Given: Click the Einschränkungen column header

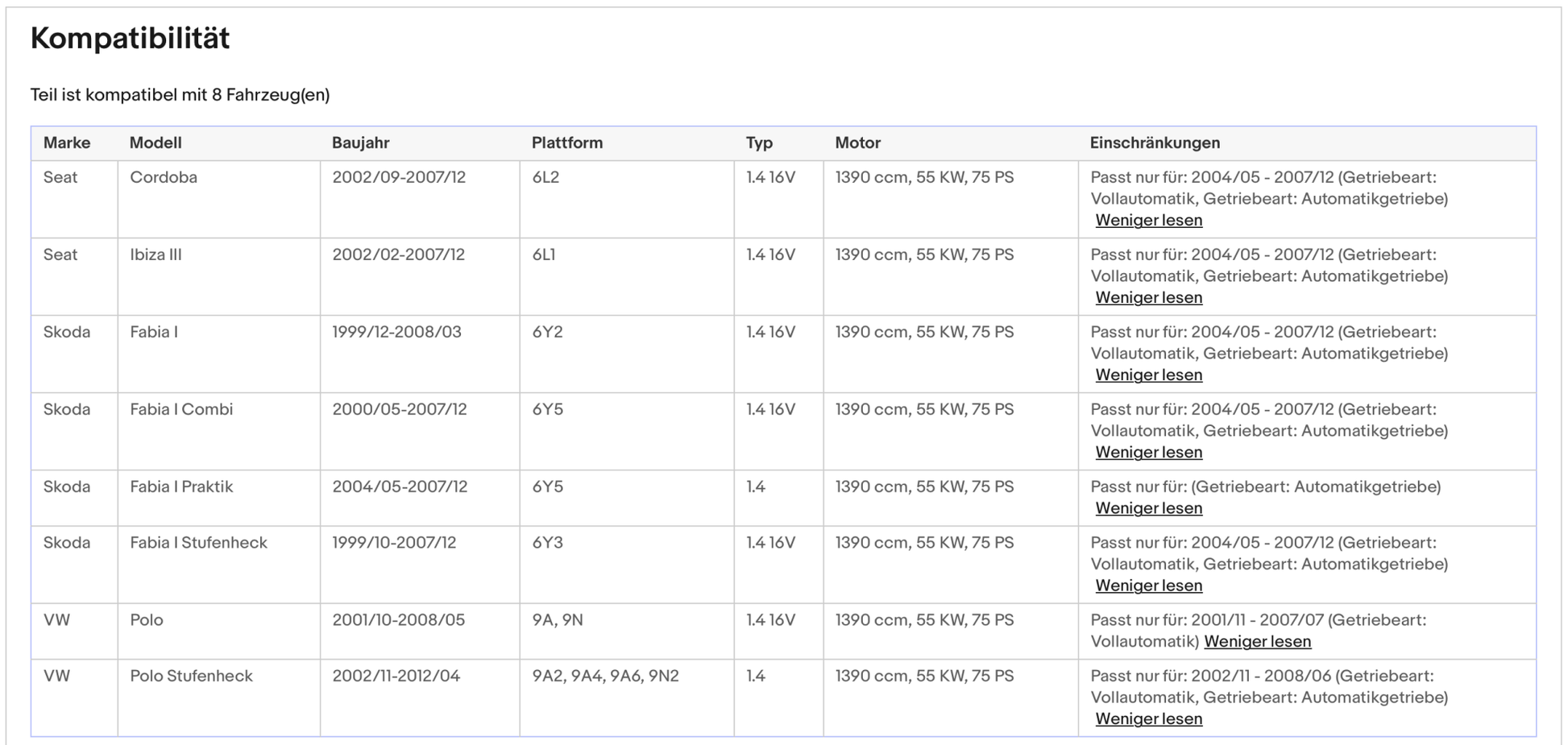Looking at the screenshot, I should (x=1155, y=143).
